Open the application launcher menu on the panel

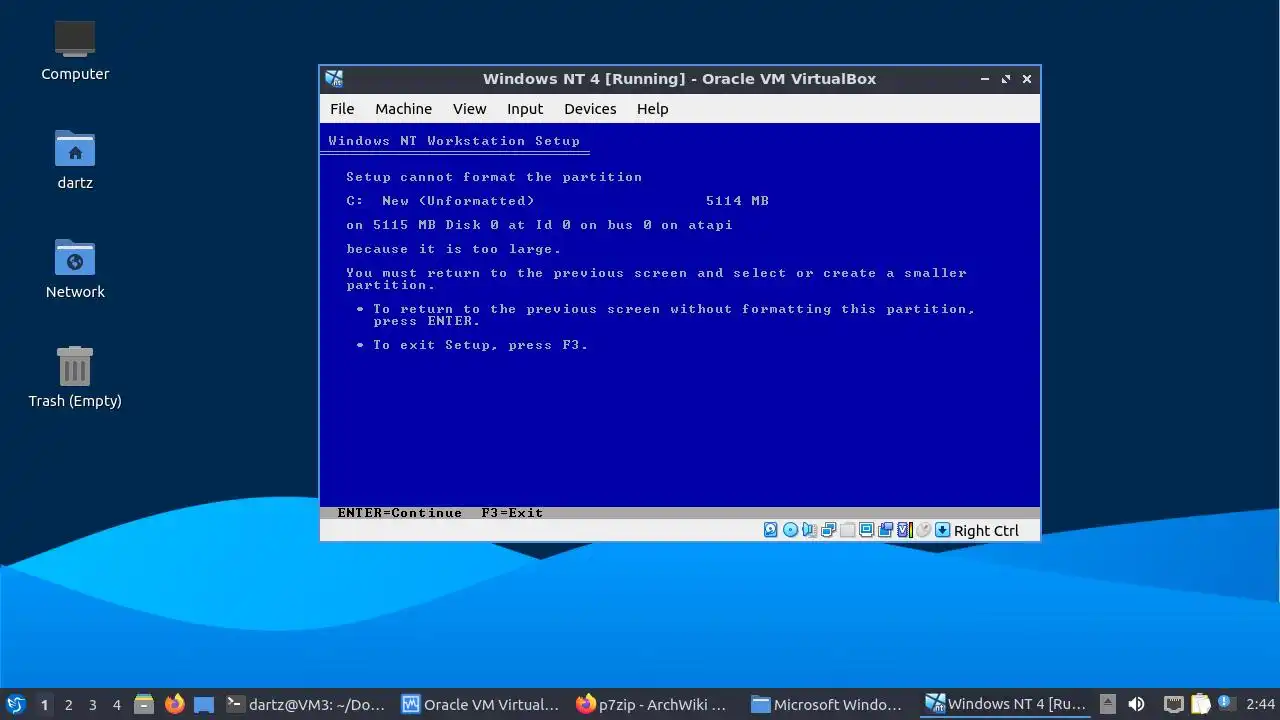(15, 704)
